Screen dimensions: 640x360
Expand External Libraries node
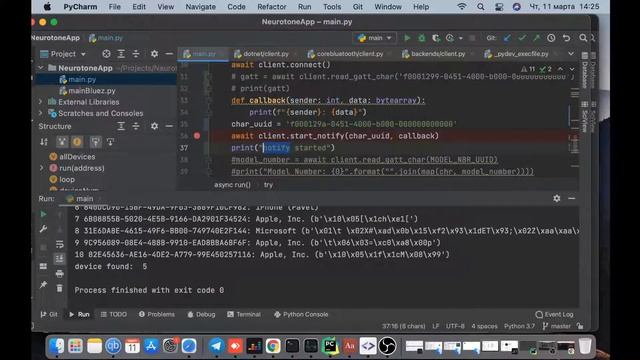pos(41,102)
